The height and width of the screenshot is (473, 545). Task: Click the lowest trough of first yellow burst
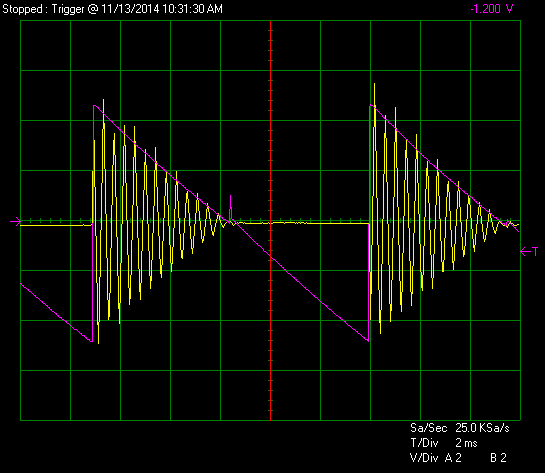coord(99,342)
